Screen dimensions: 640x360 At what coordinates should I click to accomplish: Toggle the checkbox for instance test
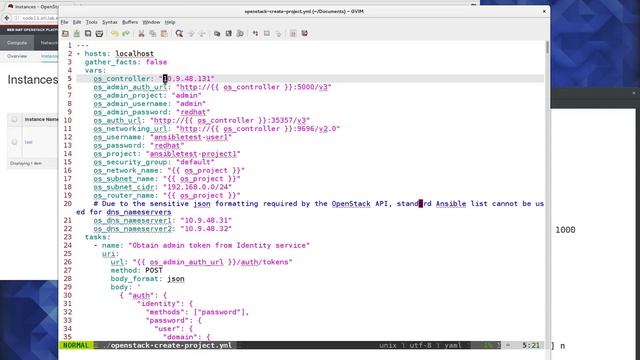[14, 142]
